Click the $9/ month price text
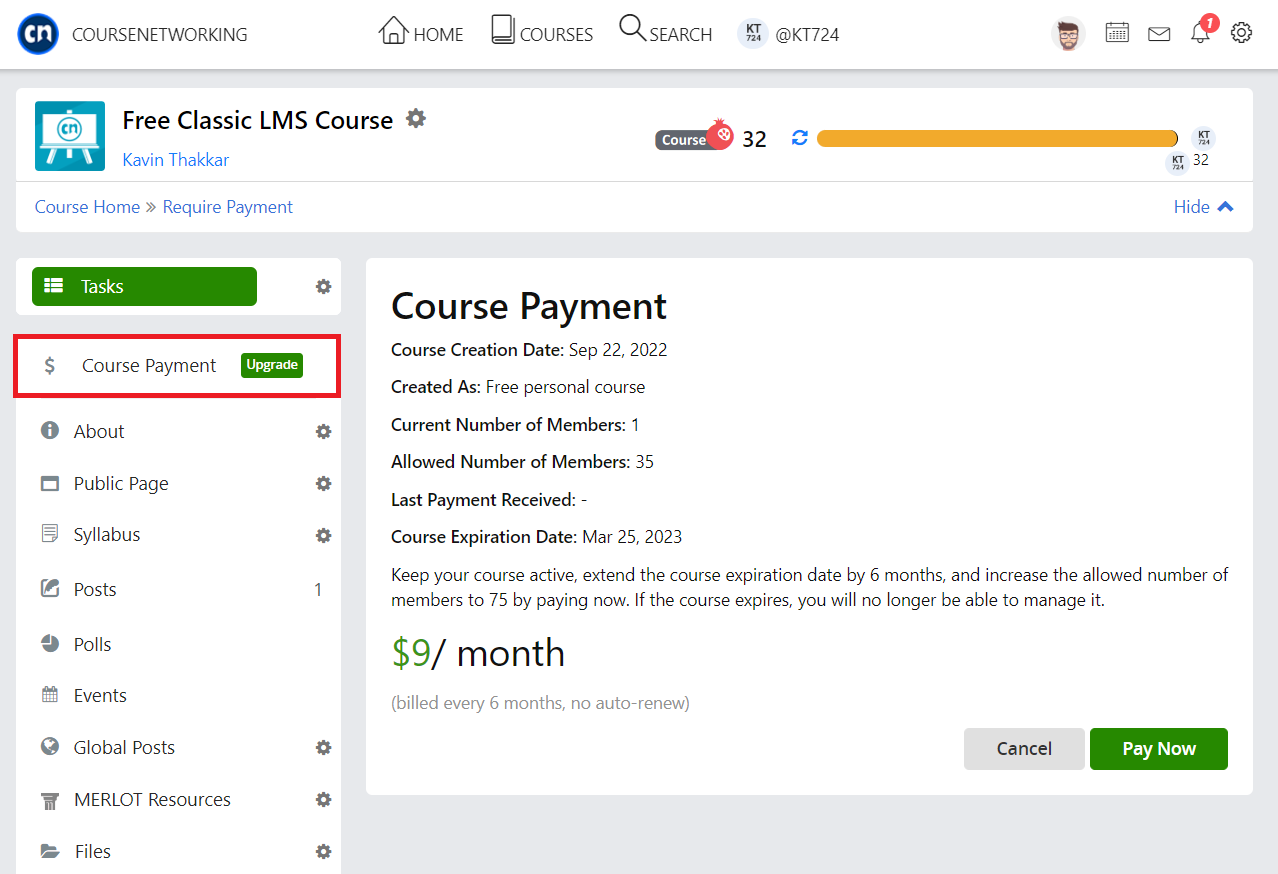The image size is (1278, 874). [x=478, y=653]
